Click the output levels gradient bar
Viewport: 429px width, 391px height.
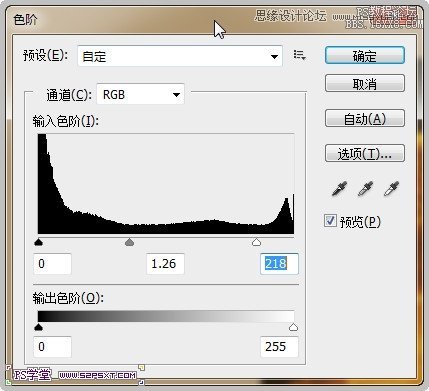coord(166,316)
